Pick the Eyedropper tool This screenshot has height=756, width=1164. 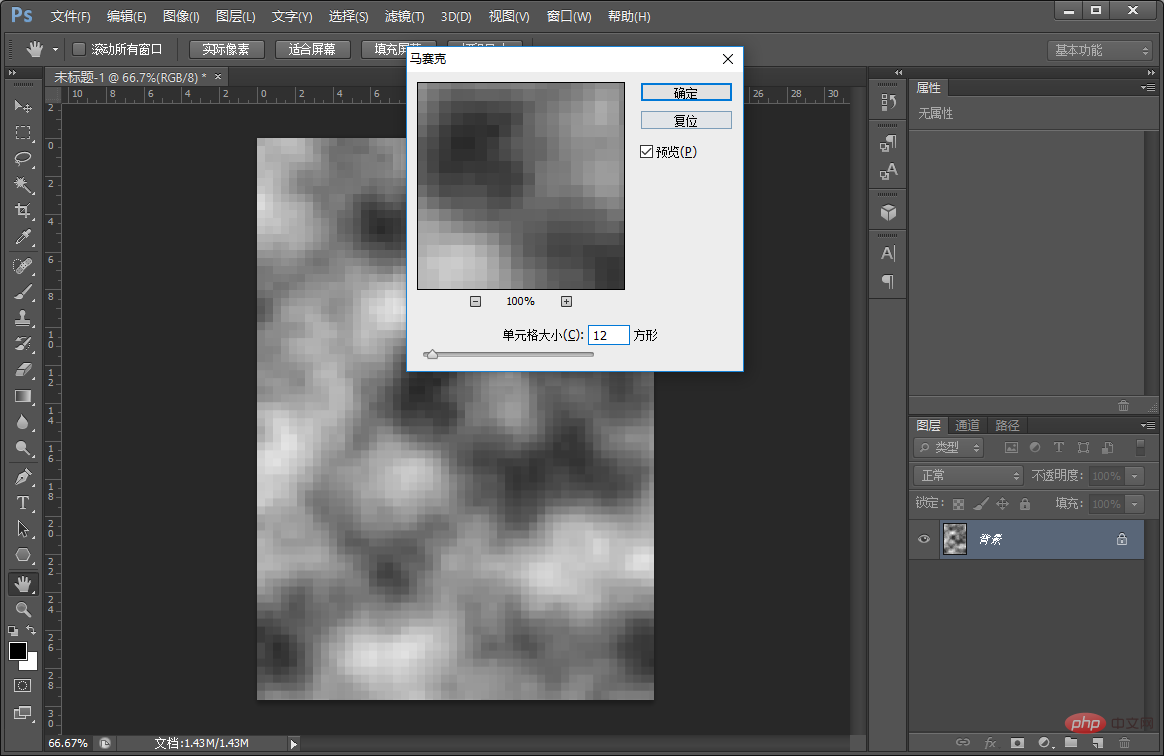coord(23,238)
